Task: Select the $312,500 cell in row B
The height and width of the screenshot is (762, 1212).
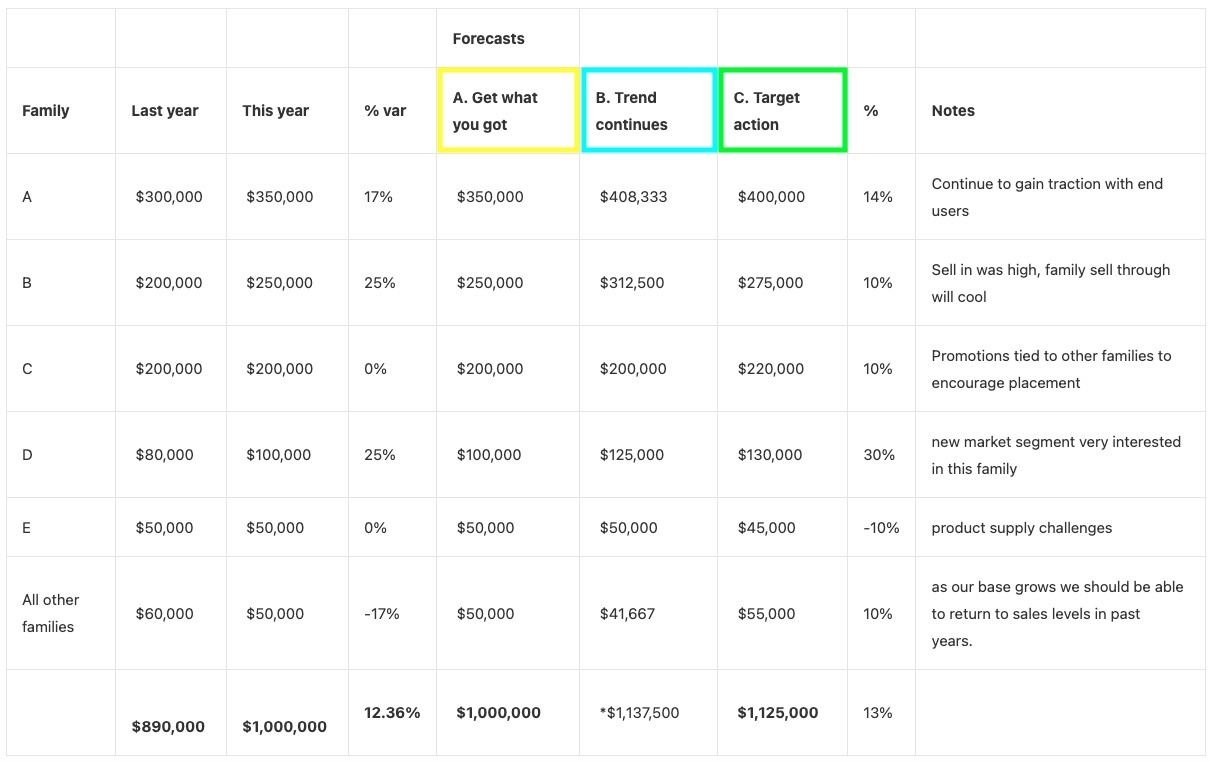Action: point(632,283)
